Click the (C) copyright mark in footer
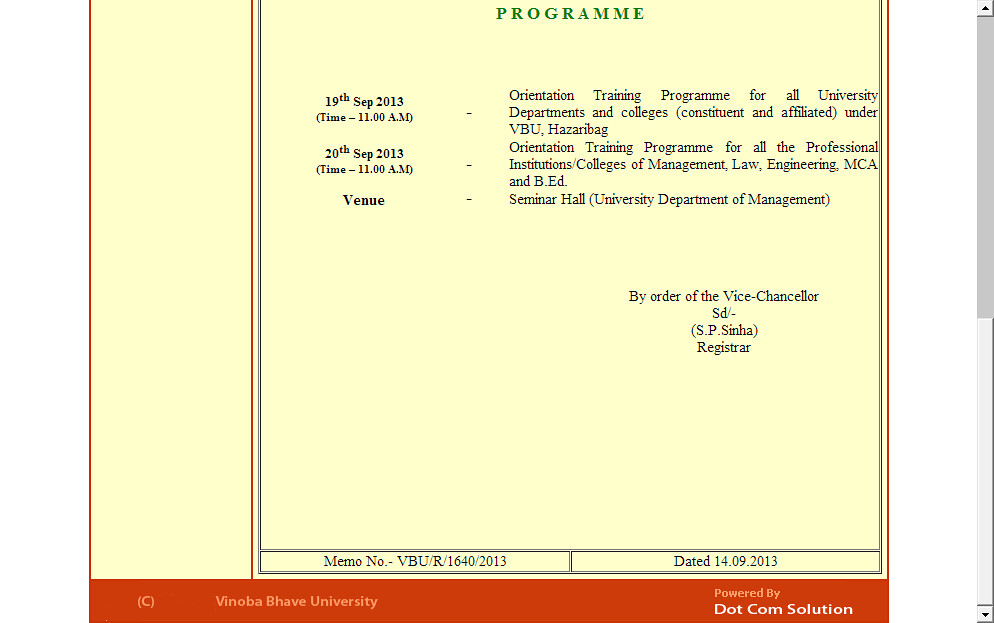The width and height of the screenshot is (994, 623). [146, 601]
